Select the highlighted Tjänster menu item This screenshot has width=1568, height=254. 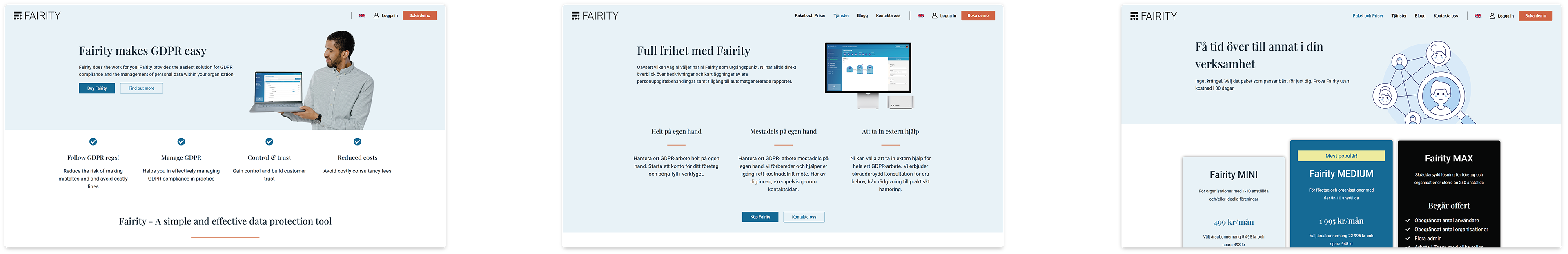tap(841, 16)
